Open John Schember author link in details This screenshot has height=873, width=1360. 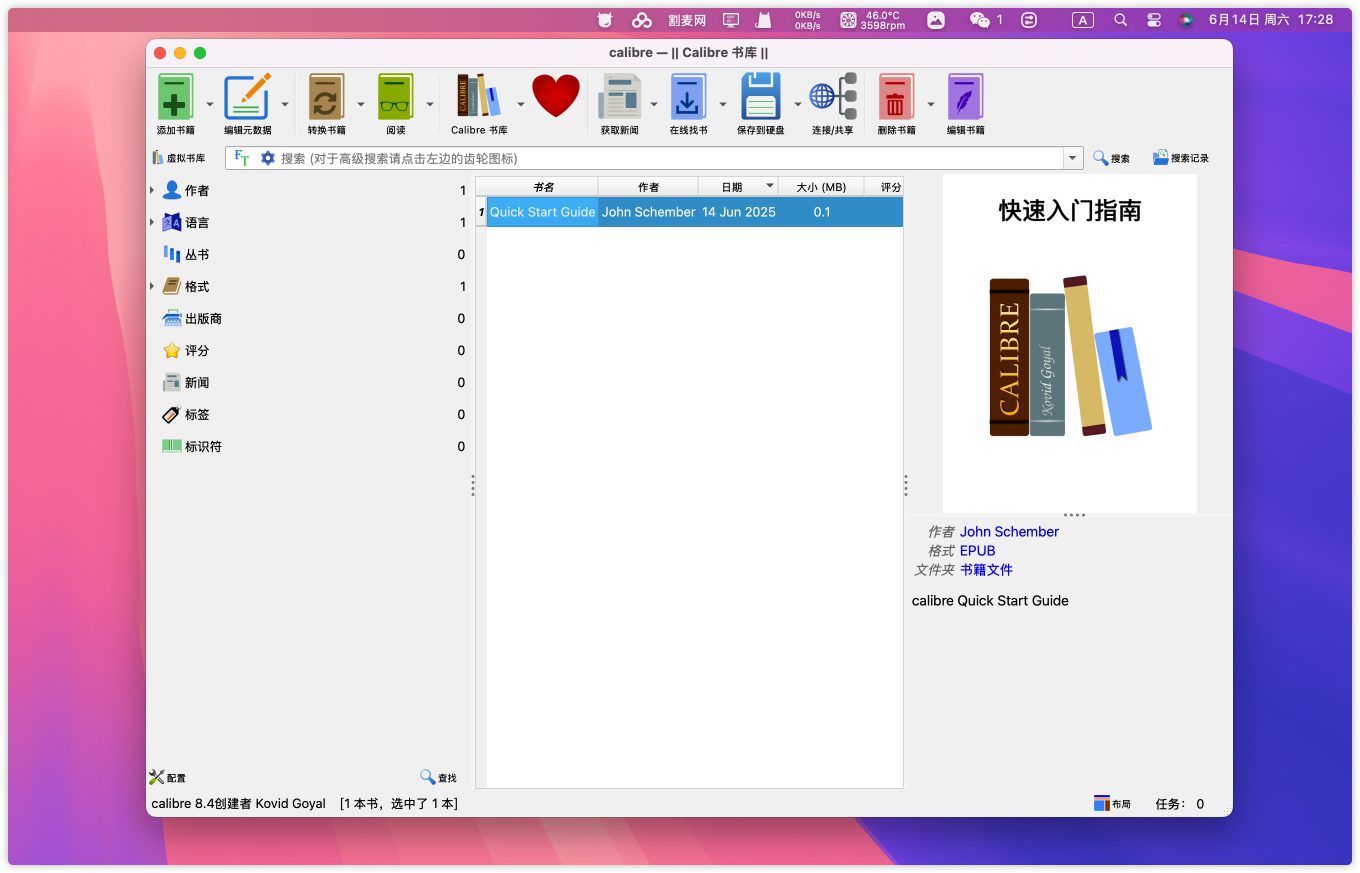pyautogui.click(x=1009, y=532)
